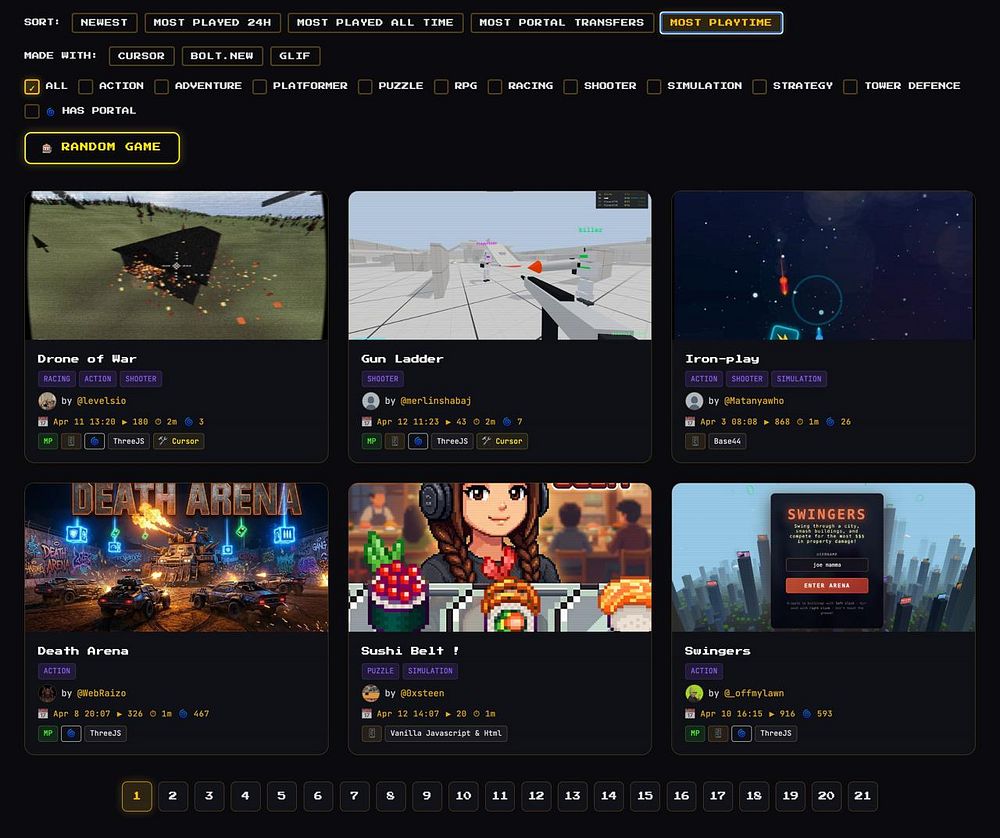Click Matanyawho avatar on Iron-play card
The height and width of the screenshot is (838, 1000).
694,401
